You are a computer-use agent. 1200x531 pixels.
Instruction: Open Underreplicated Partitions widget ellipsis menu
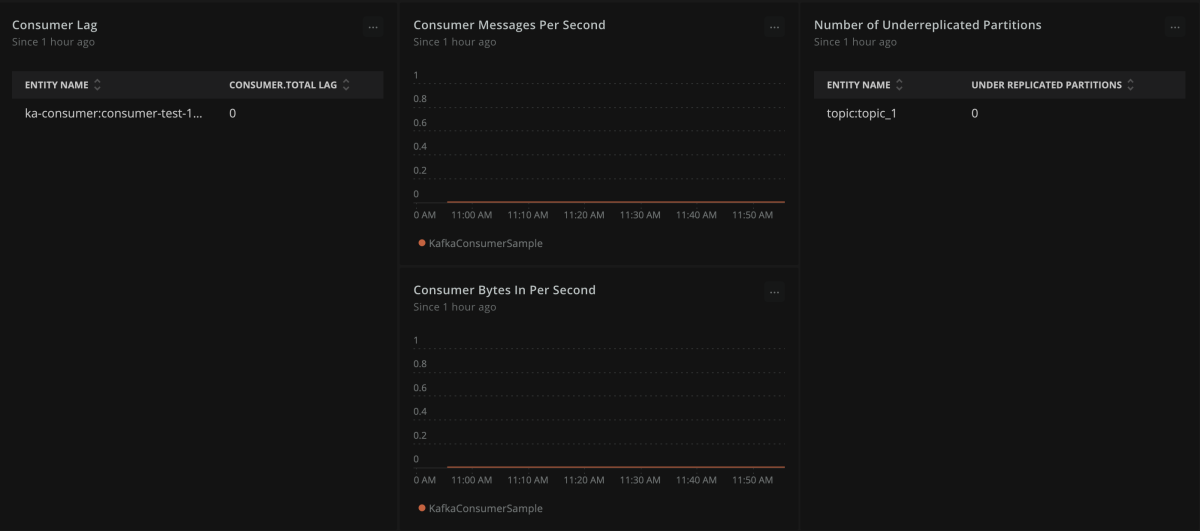[1175, 28]
